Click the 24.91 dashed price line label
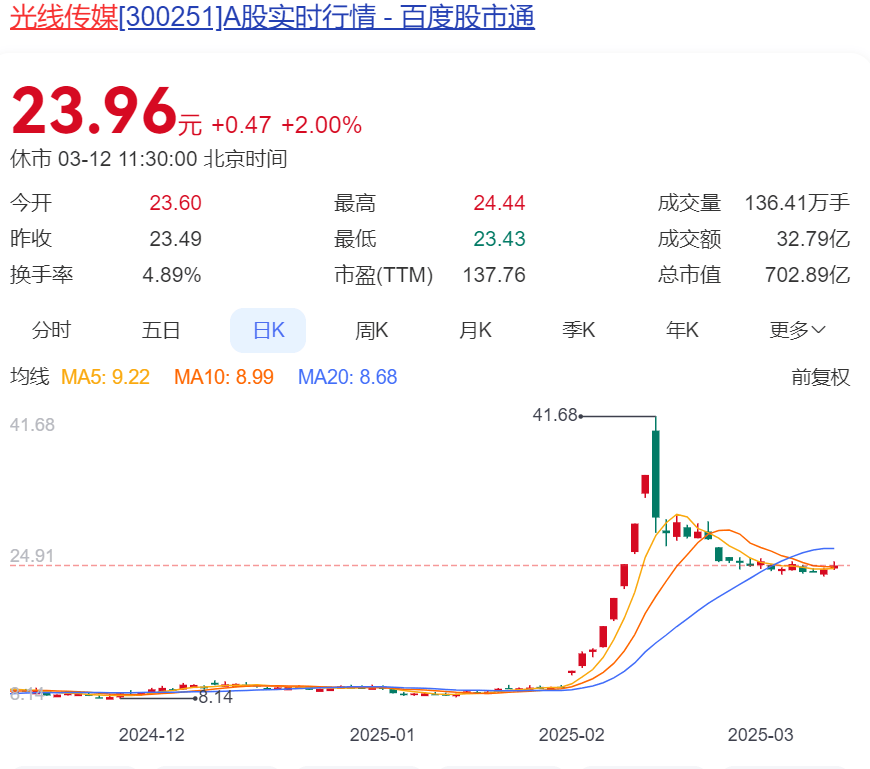Image resolution: width=870 pixels, height=769 pixels. (x=32, y=556)
